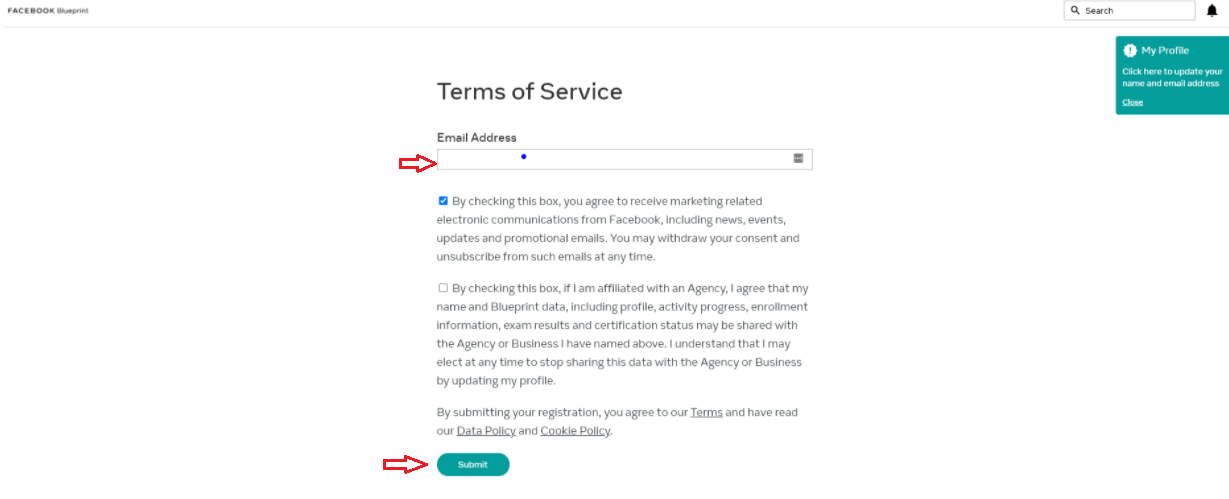This screenshot has width=1229, height=499.
Task: Click the autofill icon inside the email field
Action: tap(799, 158)
